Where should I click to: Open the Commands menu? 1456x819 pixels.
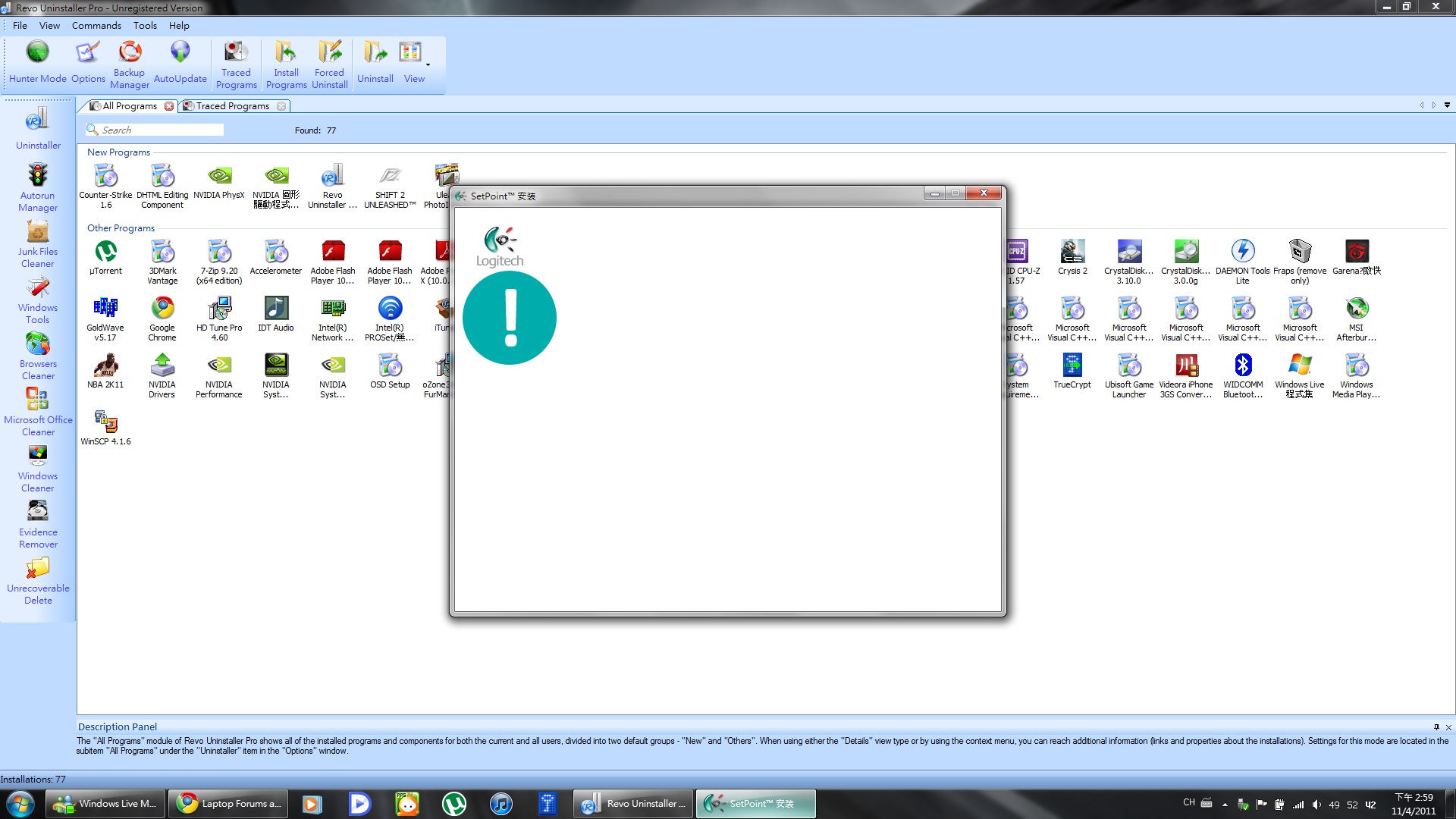click(x=96, y=26)
